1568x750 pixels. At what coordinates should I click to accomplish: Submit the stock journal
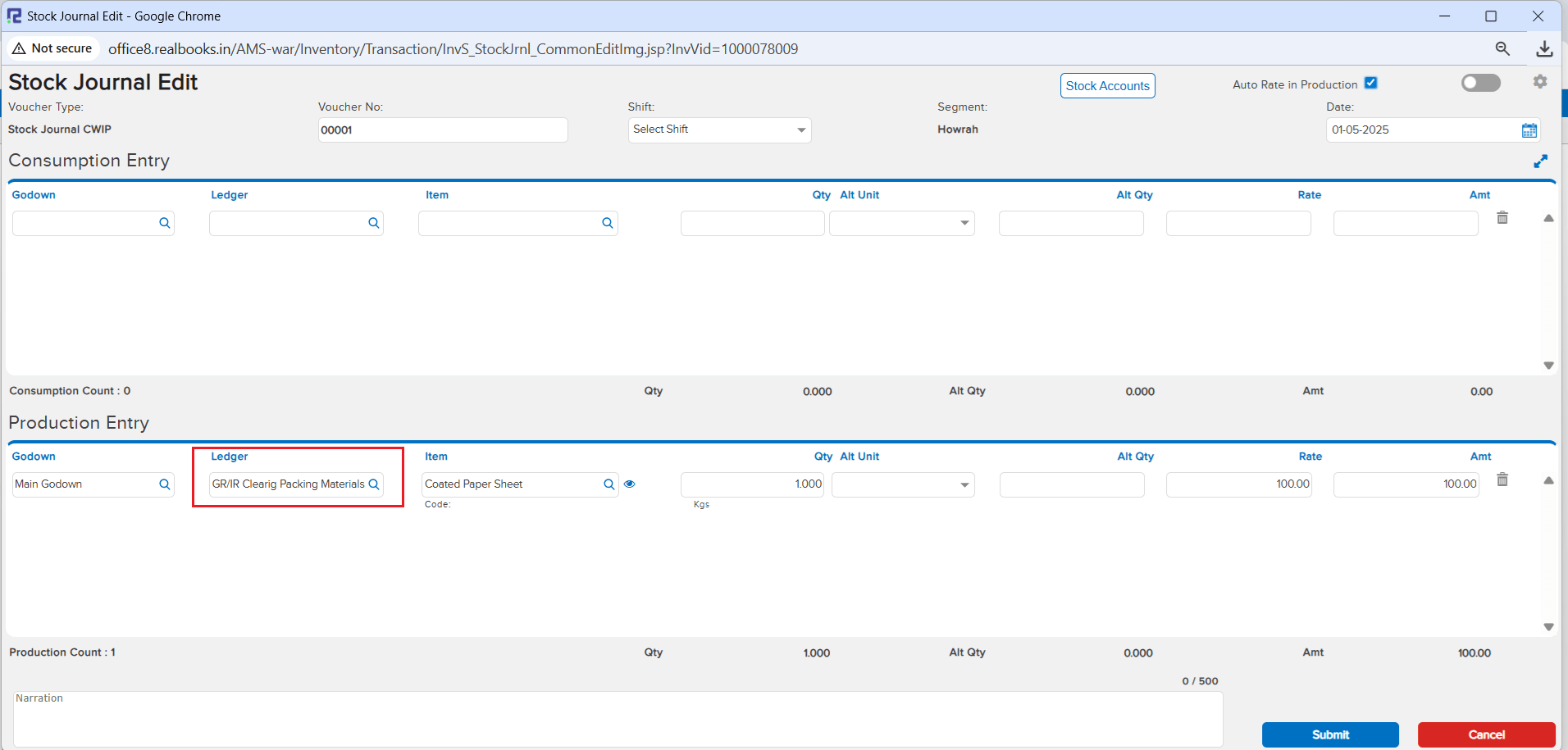pyautogui.click(x=1329, y=734)
